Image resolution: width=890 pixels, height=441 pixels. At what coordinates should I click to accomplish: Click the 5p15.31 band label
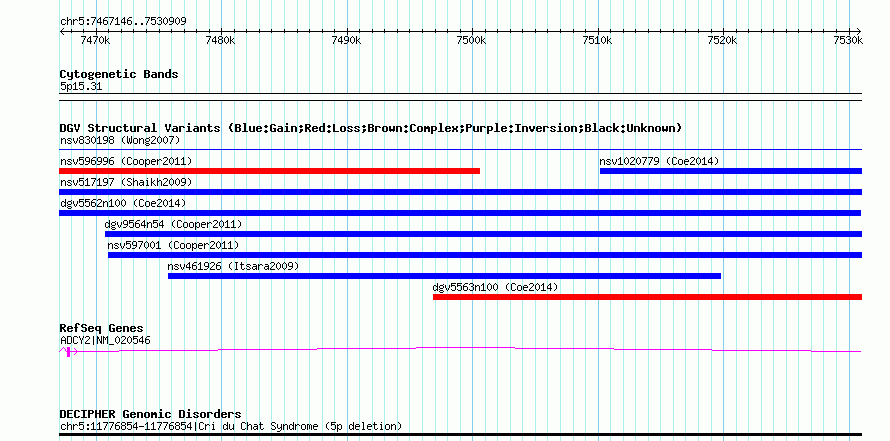(81, 87)
